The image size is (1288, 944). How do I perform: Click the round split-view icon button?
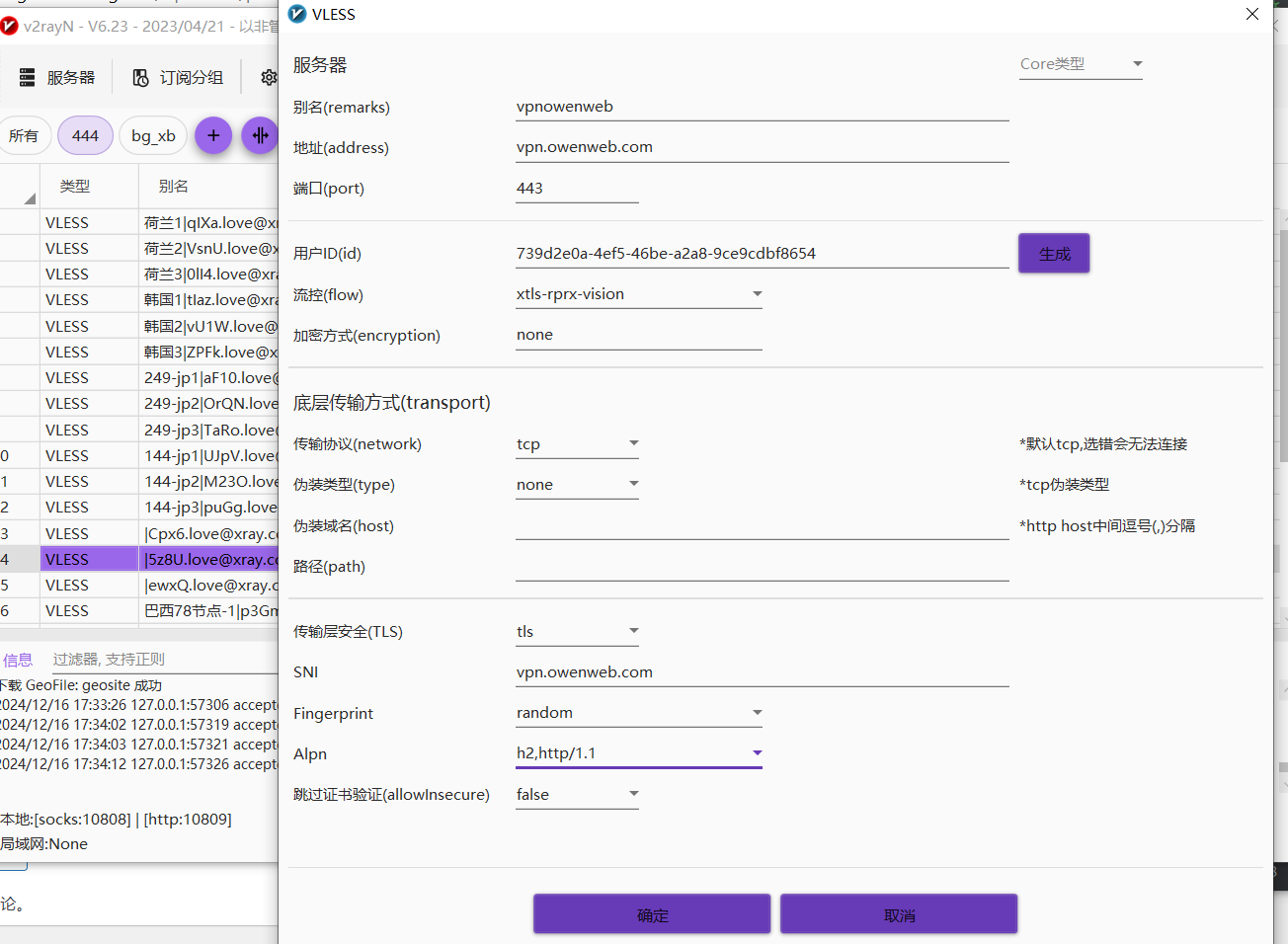tap(260, 135)
